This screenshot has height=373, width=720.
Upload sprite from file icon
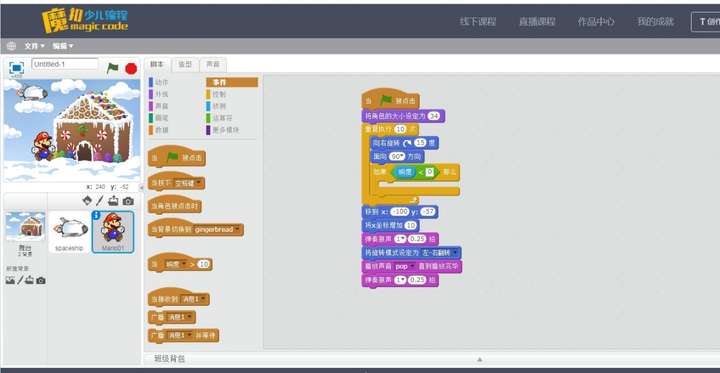tap(113, 201)
